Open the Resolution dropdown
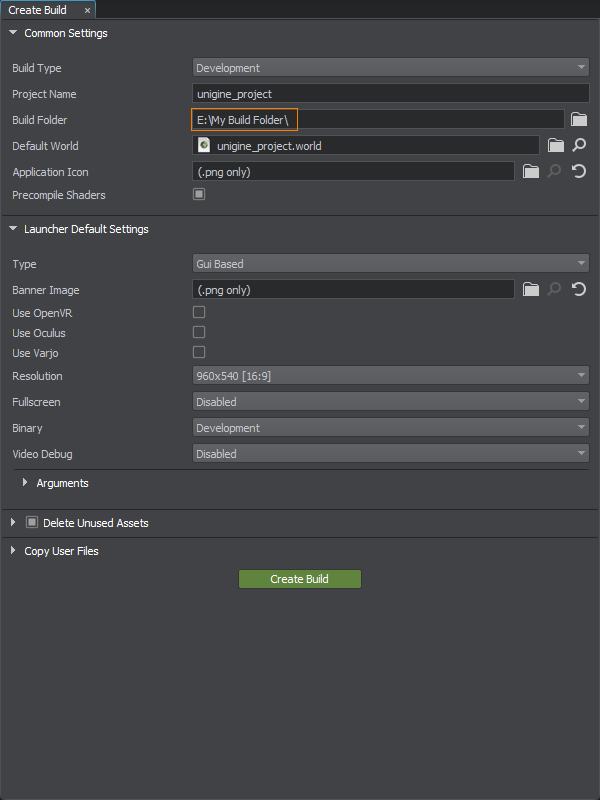This screenshot has width=600, height=800. 390,376
